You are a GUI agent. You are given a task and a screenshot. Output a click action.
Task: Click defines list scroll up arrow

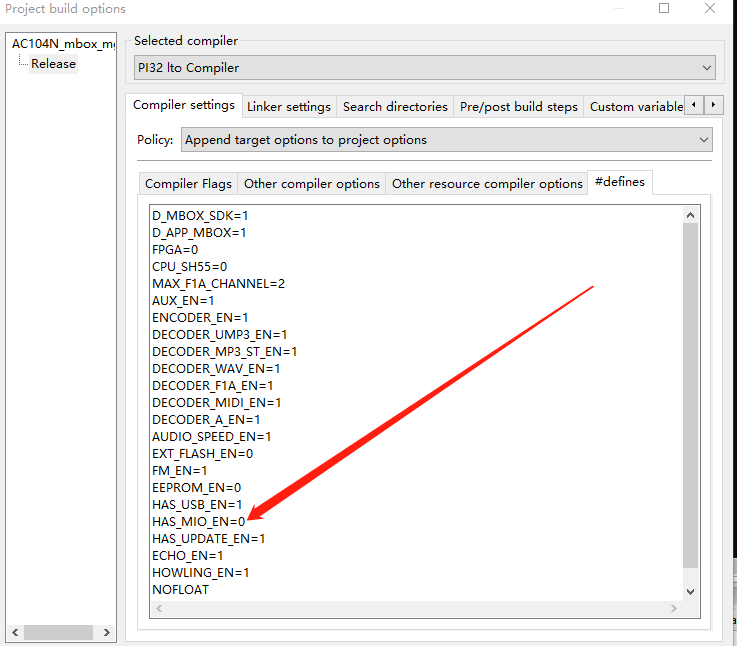690,215
